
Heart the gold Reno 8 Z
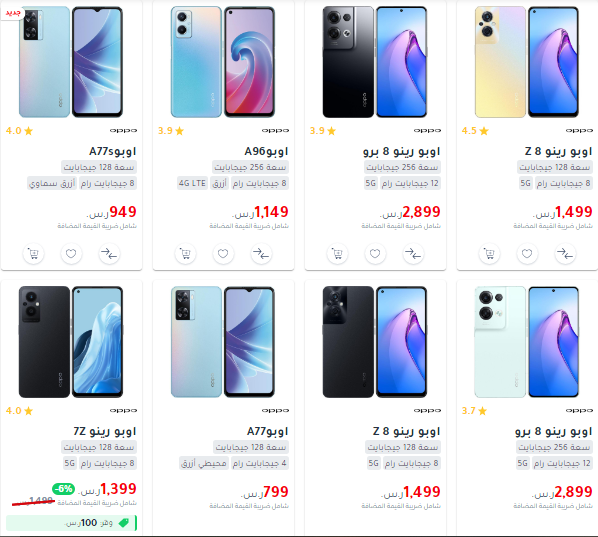pos(527,254)
